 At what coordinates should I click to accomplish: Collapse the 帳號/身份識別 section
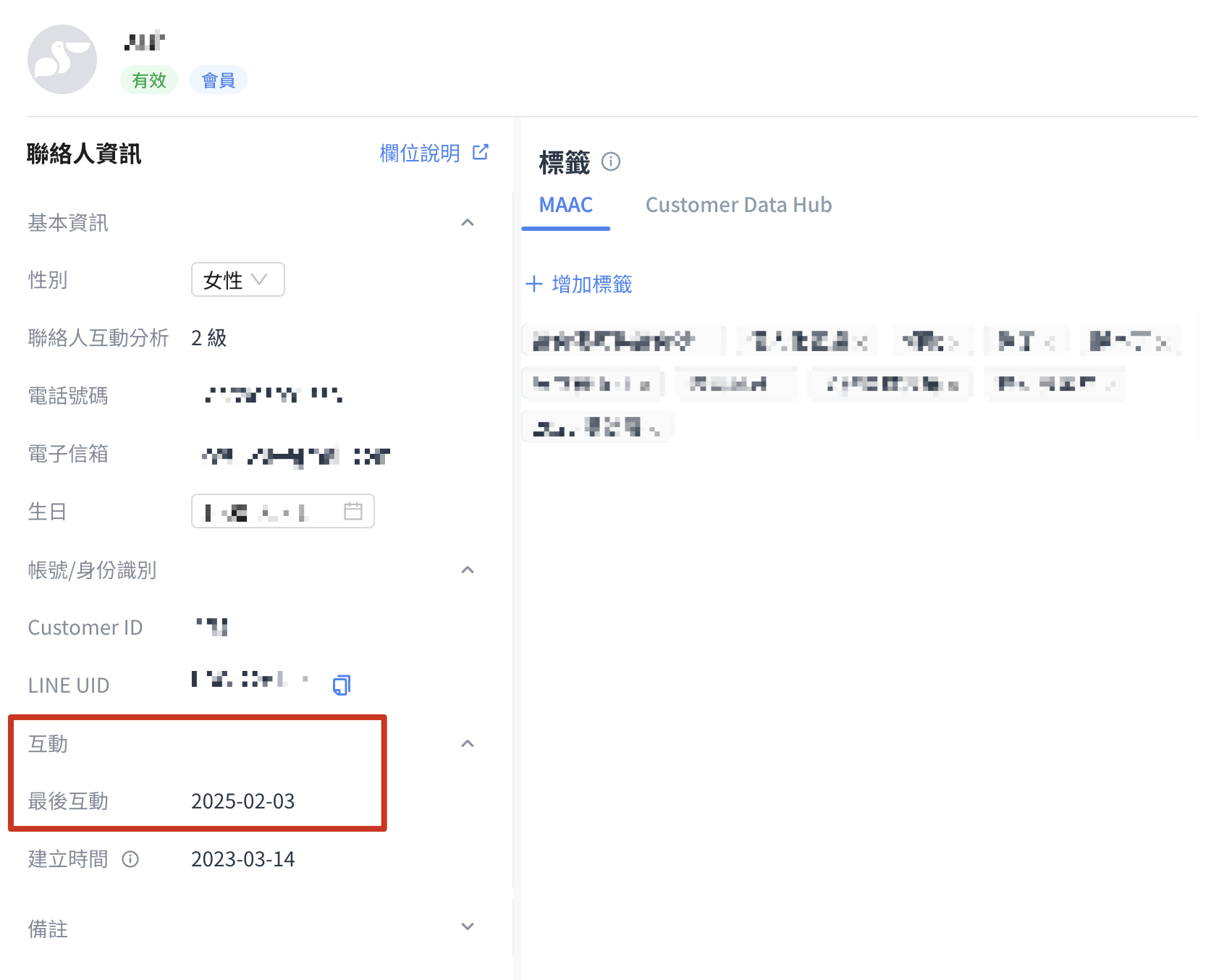coord(468,570)
